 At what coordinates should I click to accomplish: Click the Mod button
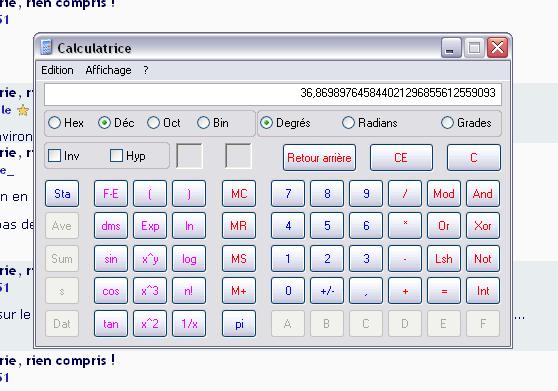[x=444, y=194]
